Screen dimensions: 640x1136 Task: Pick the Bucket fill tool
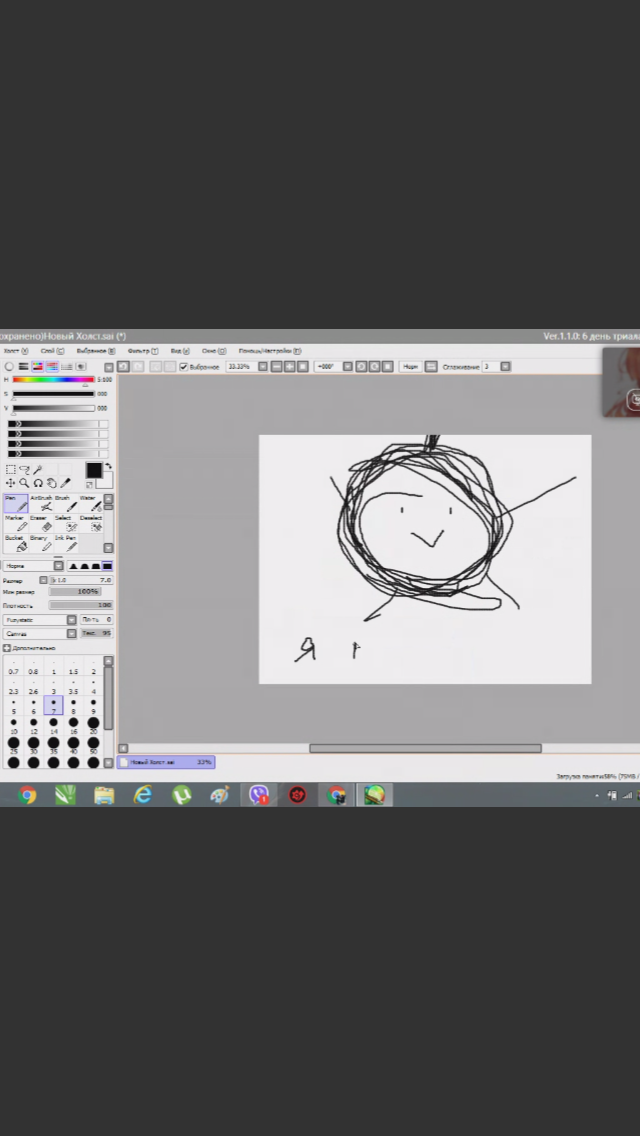pyautogui.click(x=15, y=544)
